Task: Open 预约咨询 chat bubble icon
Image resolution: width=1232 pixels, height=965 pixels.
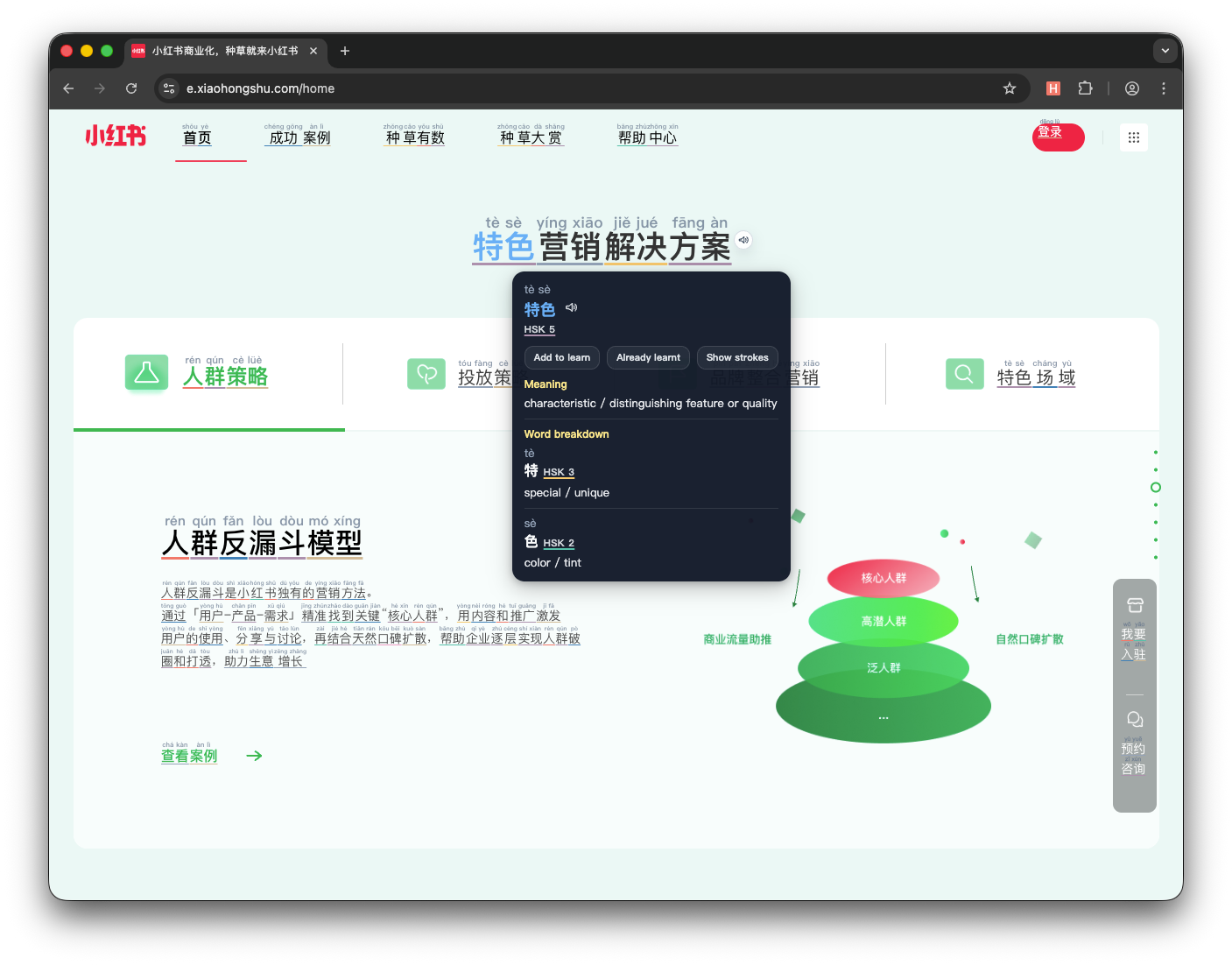Action: 1134,718
